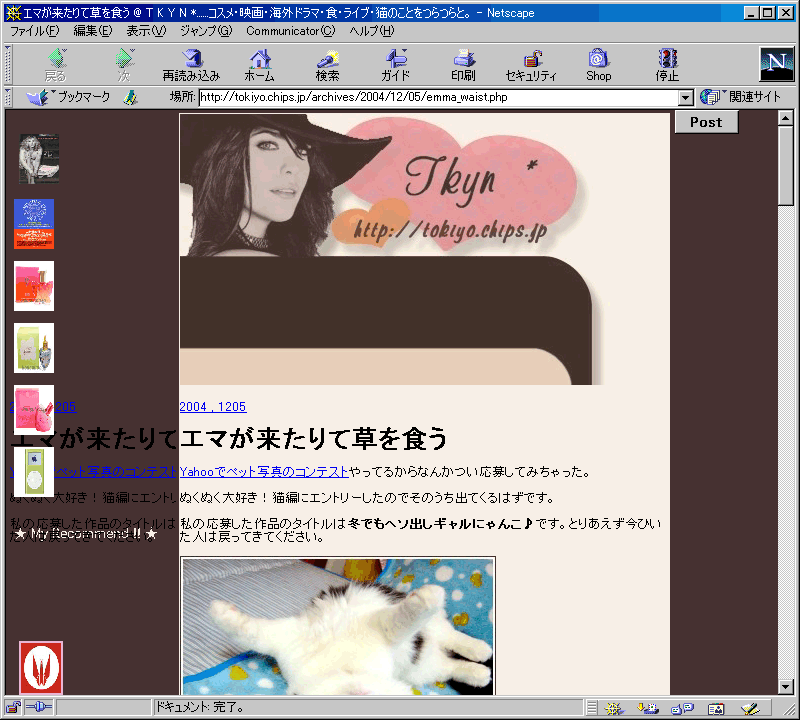Launch Composer from the component bar
The width and height of the screenshot is (800, 720).
(x=750, y=708)
